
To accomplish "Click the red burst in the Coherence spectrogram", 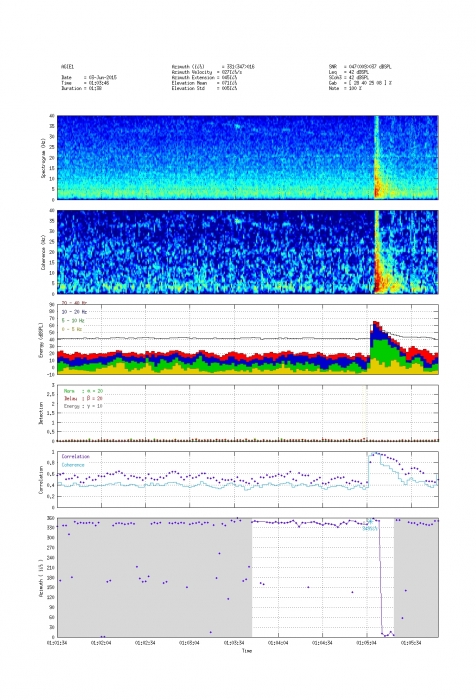I will point(380,268).
